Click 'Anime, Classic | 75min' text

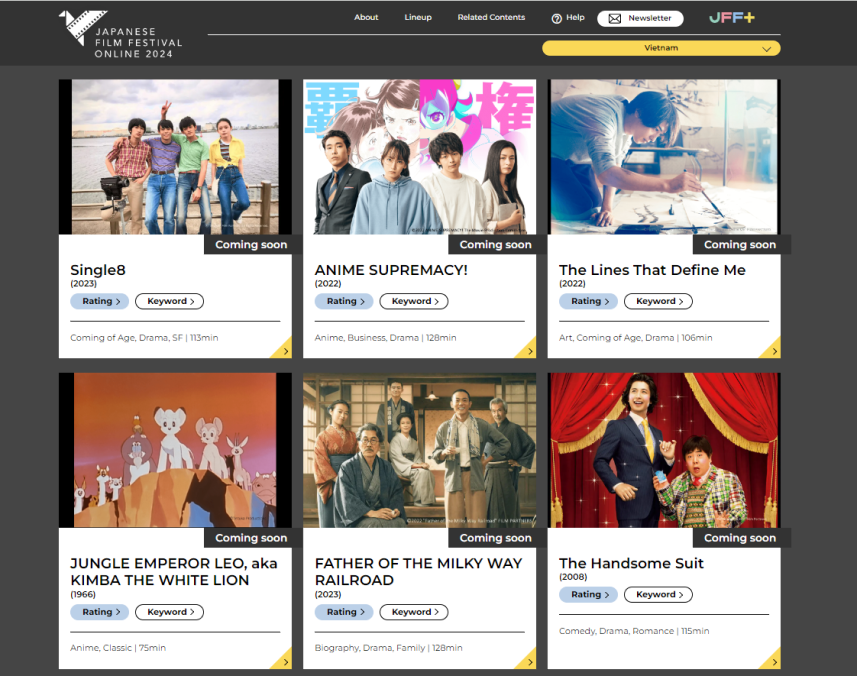click(x=118, y=648)
